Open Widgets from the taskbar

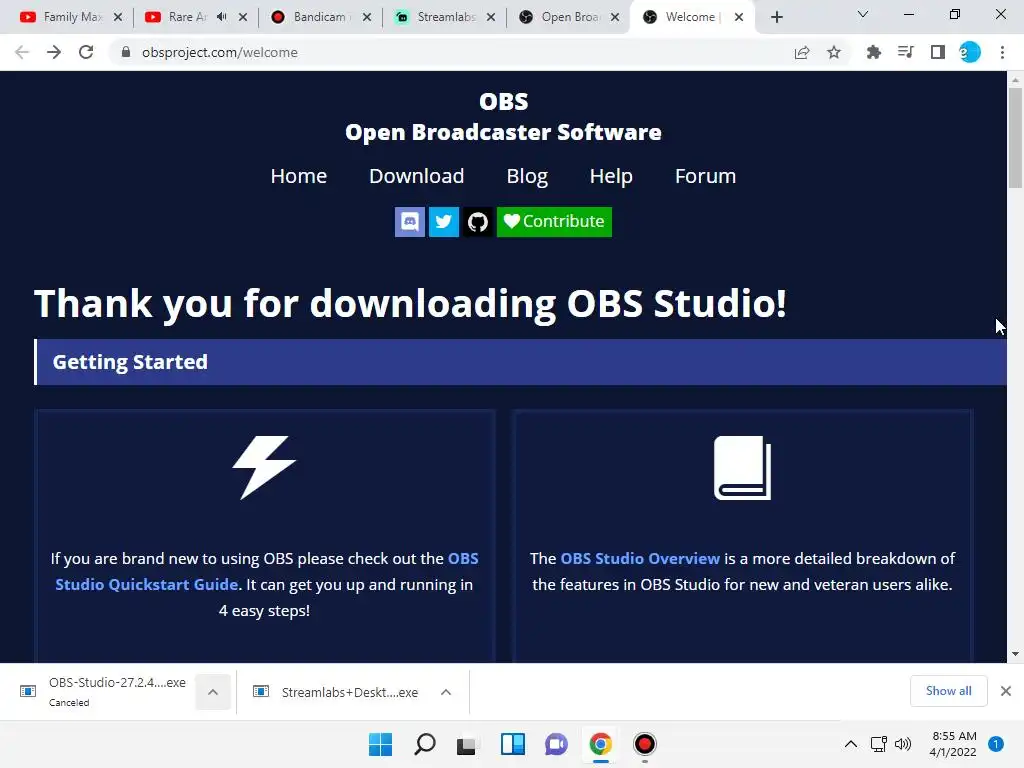513,744
